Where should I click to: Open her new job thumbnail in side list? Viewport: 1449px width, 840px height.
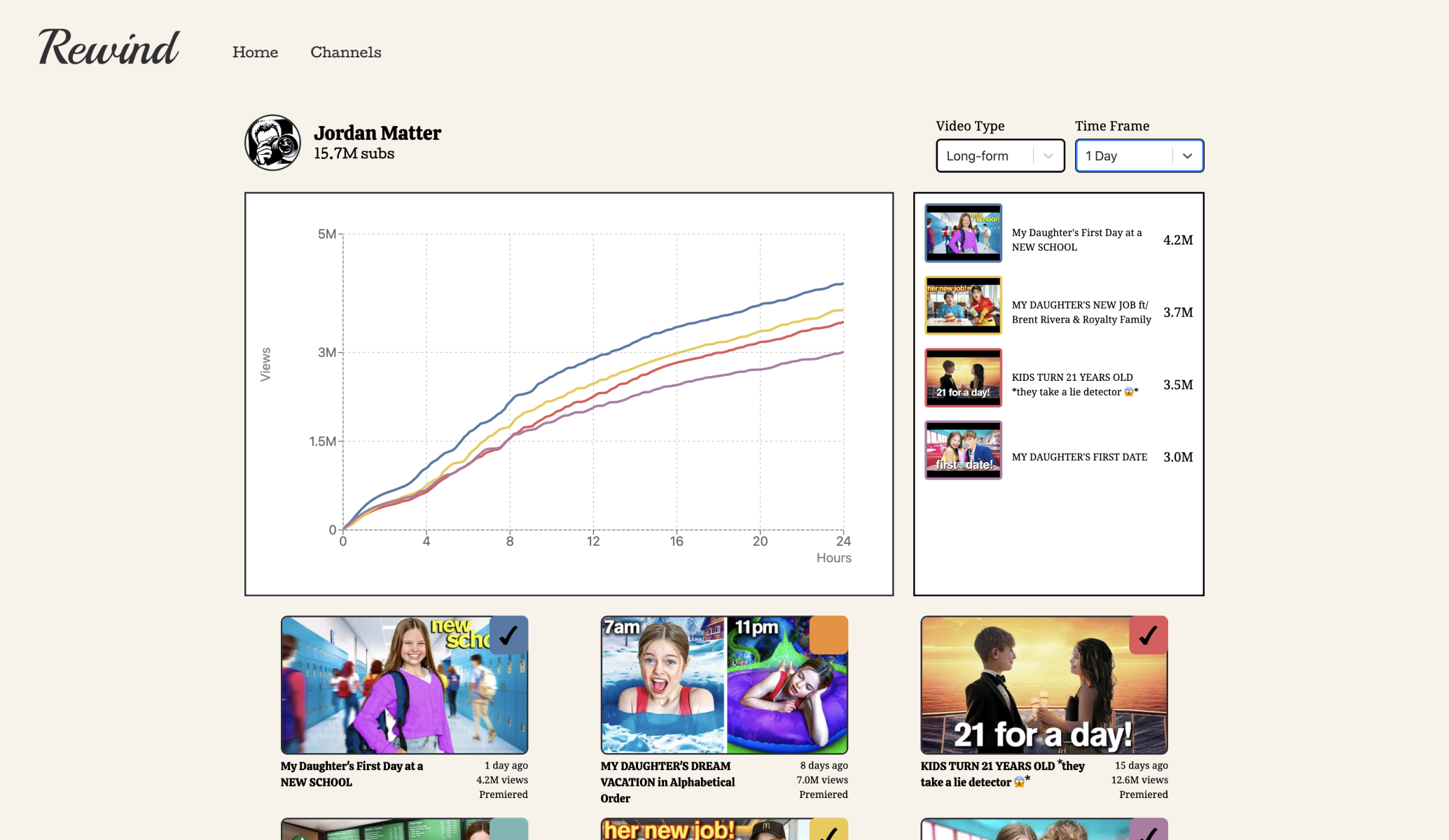(964, 305)
